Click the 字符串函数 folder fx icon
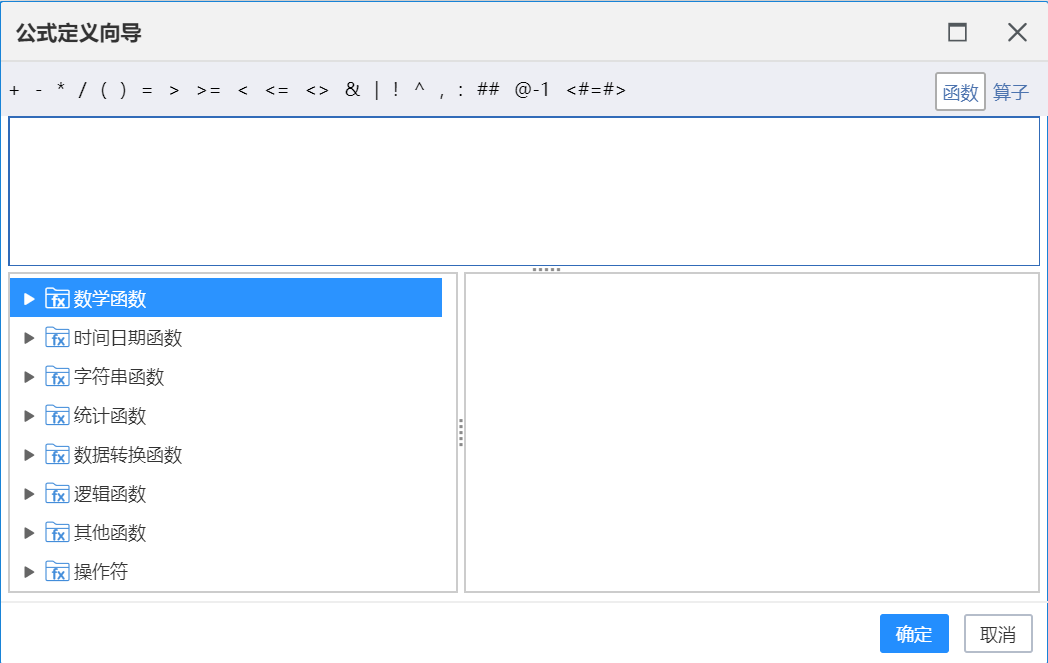Viewport: 1048px width, 663px height. [57, 376]
